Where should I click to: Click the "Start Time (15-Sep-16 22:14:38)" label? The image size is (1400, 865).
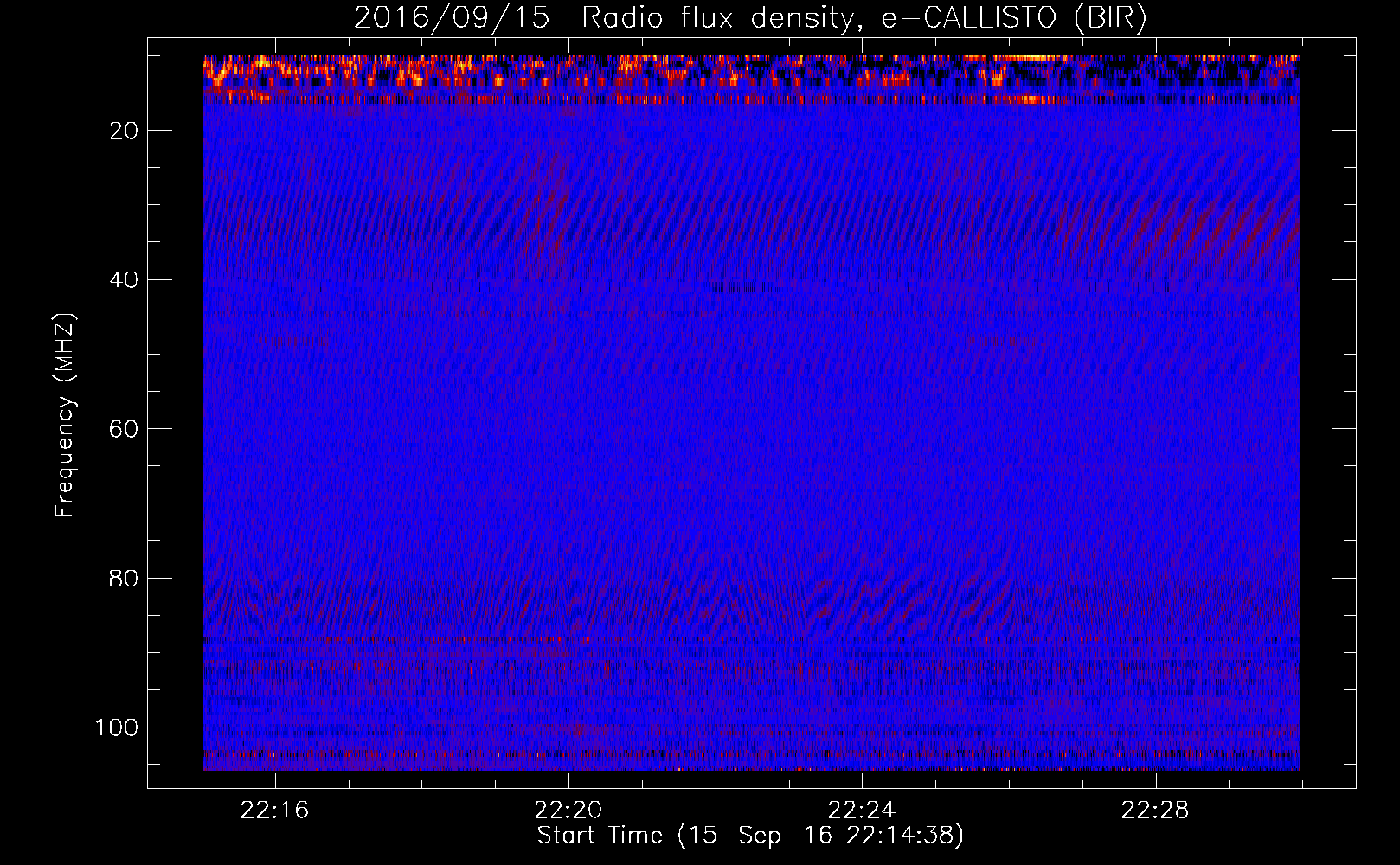point(750,836)
